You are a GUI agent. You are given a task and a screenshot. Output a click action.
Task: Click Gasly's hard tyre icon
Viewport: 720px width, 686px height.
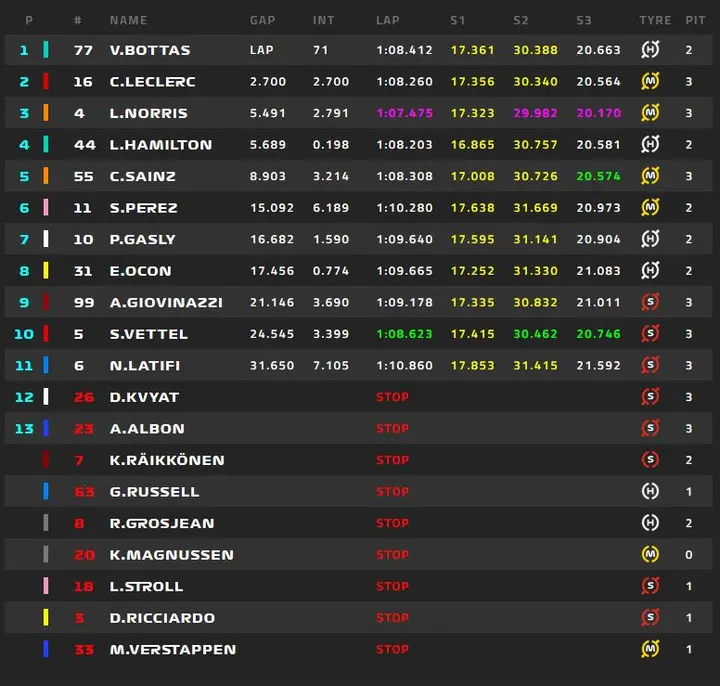tap(650, 239)
